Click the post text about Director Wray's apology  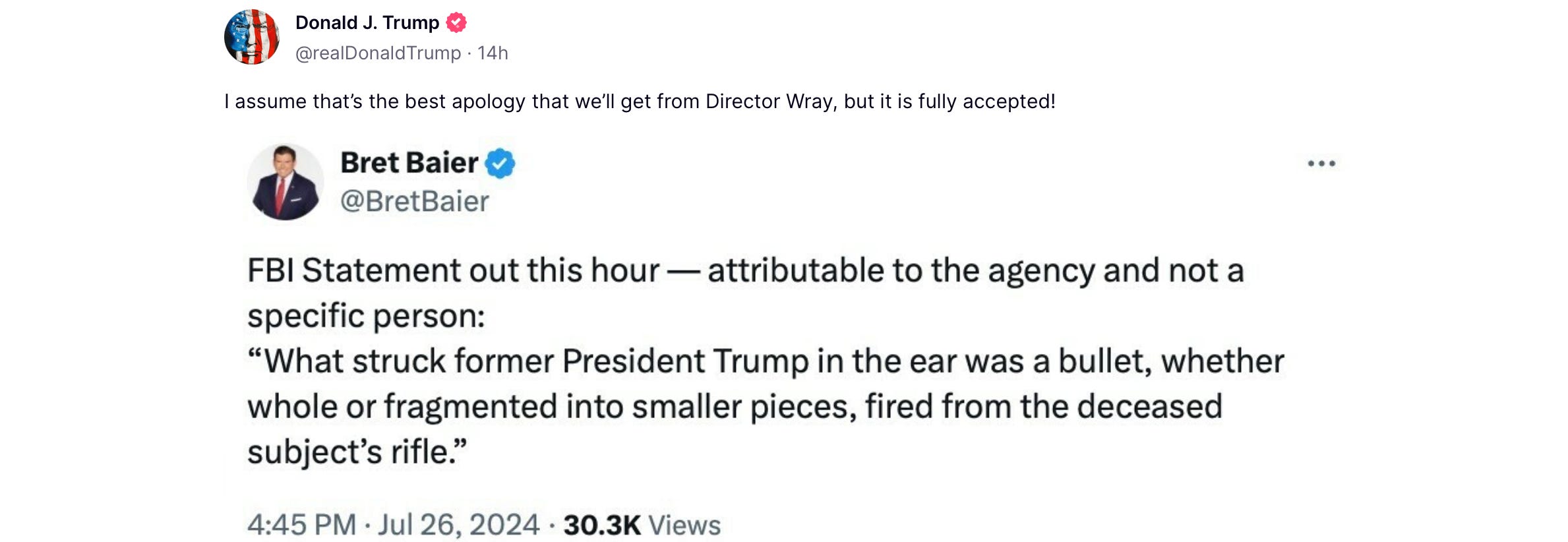pos(640,102)
